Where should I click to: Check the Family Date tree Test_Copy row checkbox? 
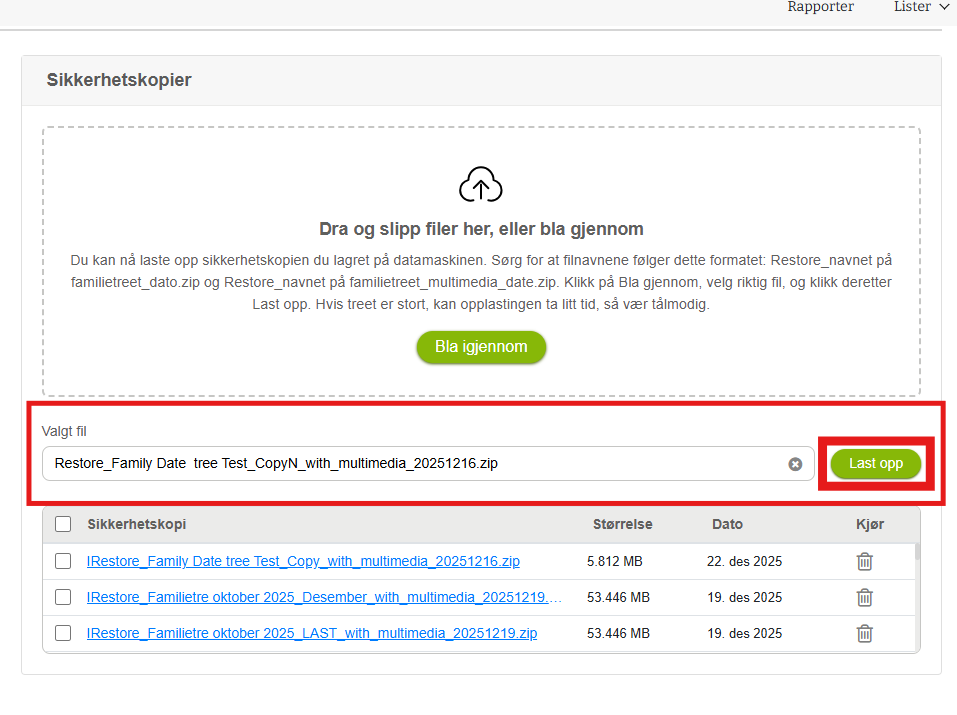(63, 562)
